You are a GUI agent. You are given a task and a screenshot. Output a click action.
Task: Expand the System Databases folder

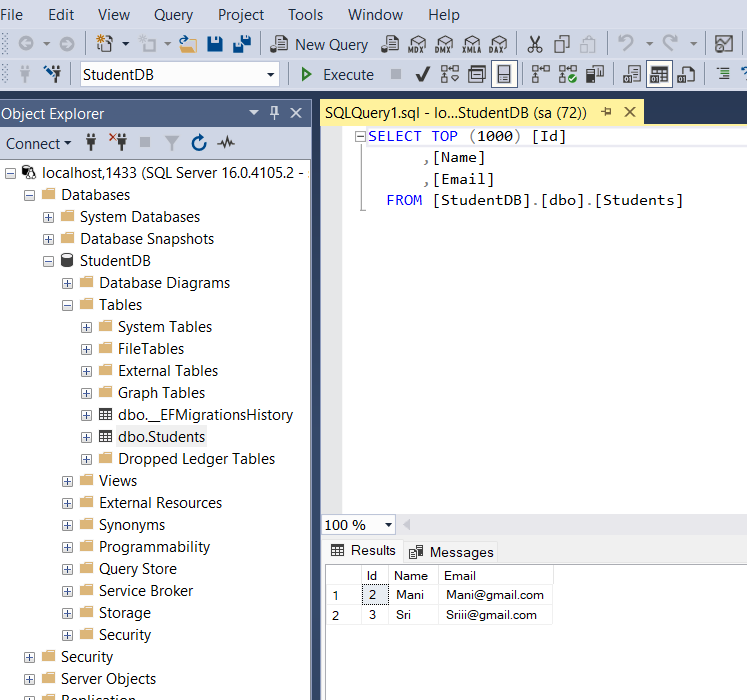49,217
